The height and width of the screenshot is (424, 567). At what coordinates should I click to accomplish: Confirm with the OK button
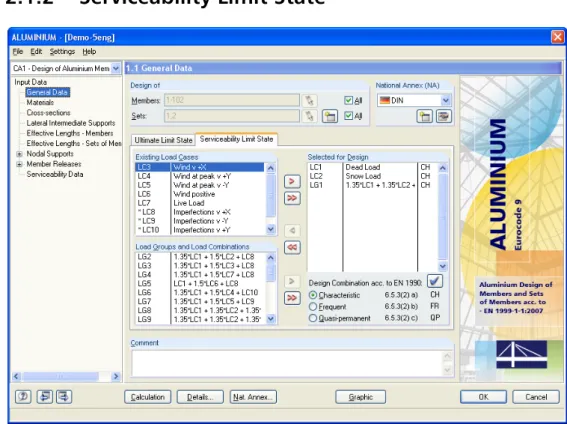coord(483,397)
